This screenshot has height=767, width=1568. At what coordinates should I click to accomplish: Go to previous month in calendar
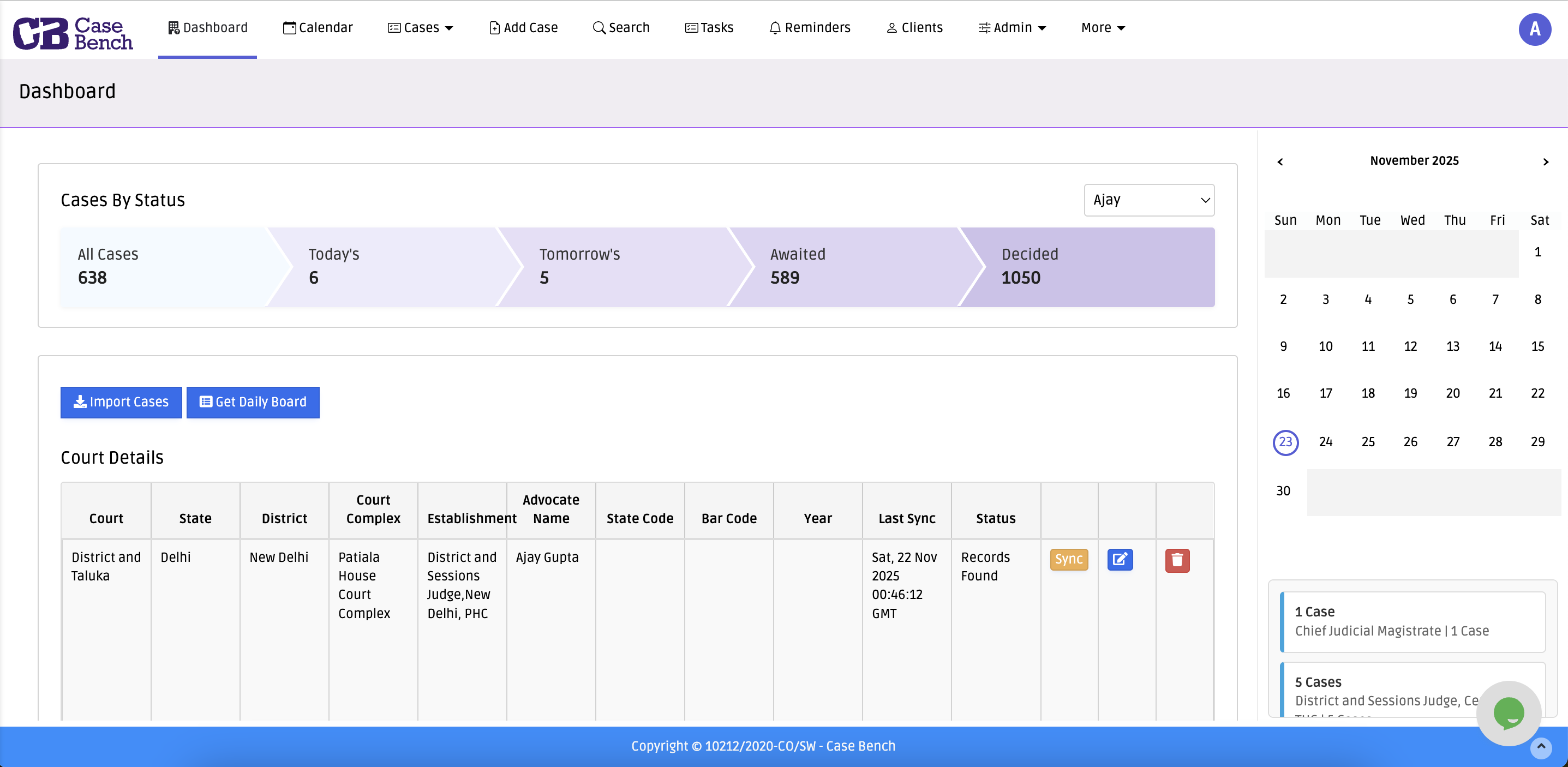point(1280,162)
